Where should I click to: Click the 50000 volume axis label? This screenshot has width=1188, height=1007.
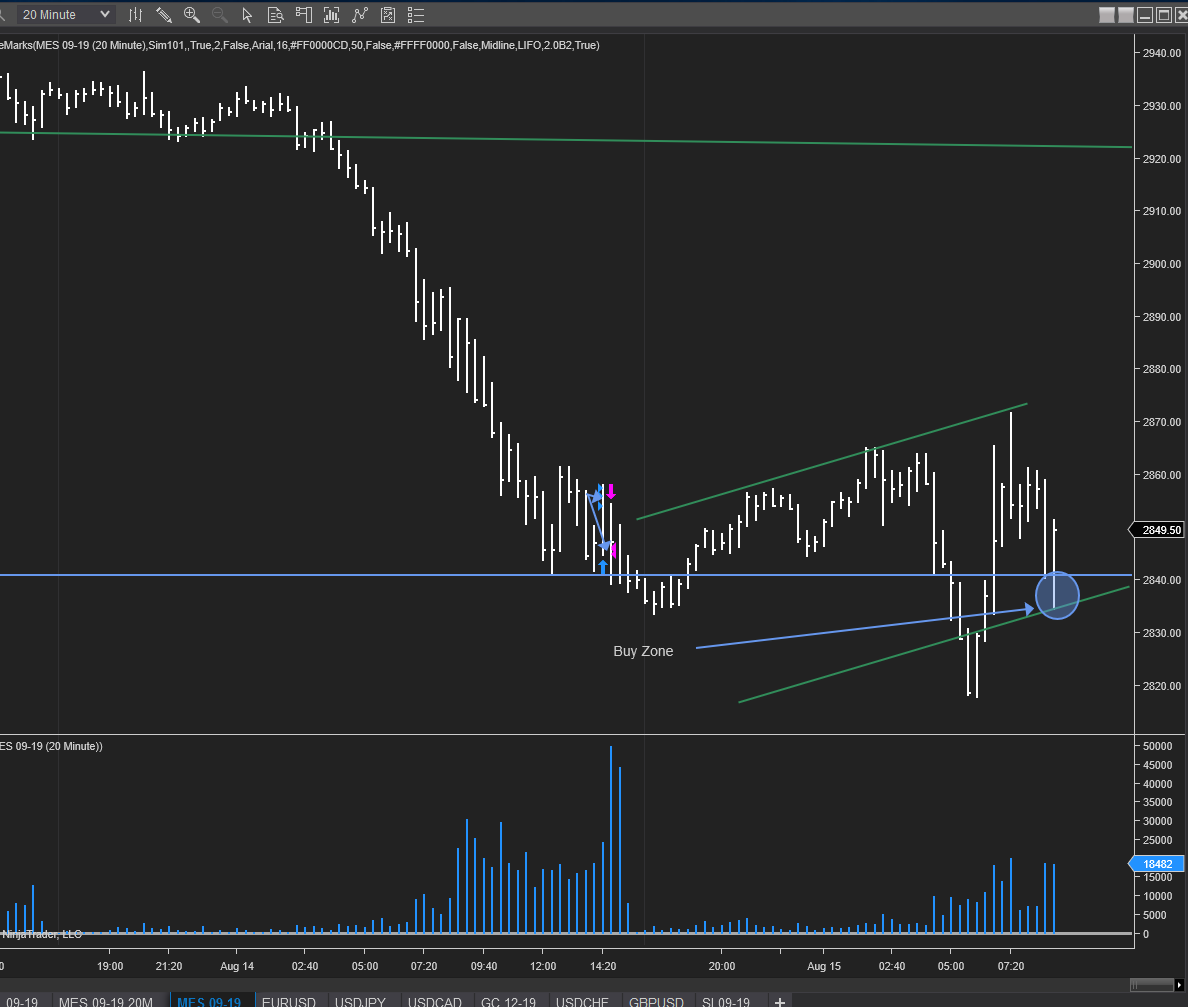pyautogui.click(x=1157, y=746)
